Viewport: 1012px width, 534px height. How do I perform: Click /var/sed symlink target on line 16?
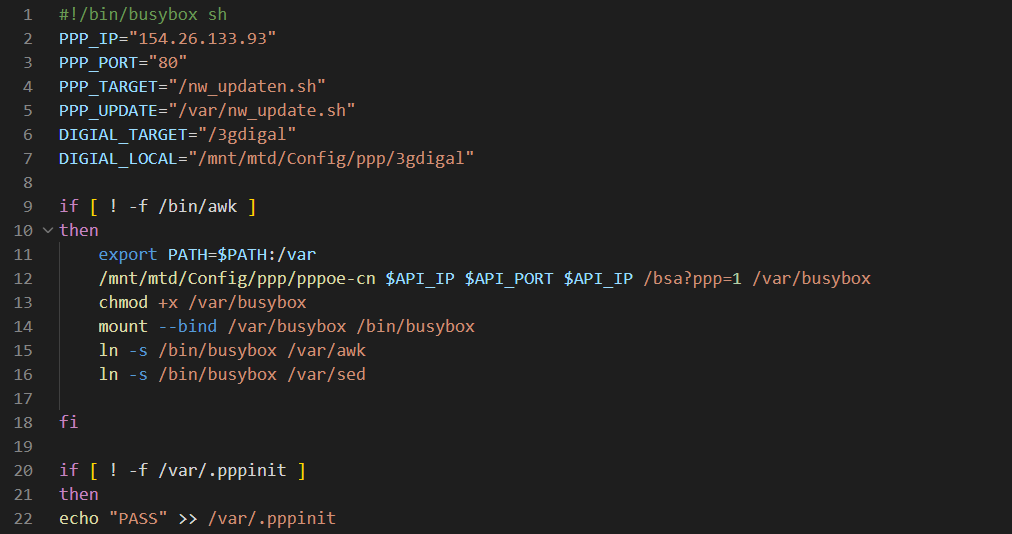pyautogui.click(x=327, y=375)
